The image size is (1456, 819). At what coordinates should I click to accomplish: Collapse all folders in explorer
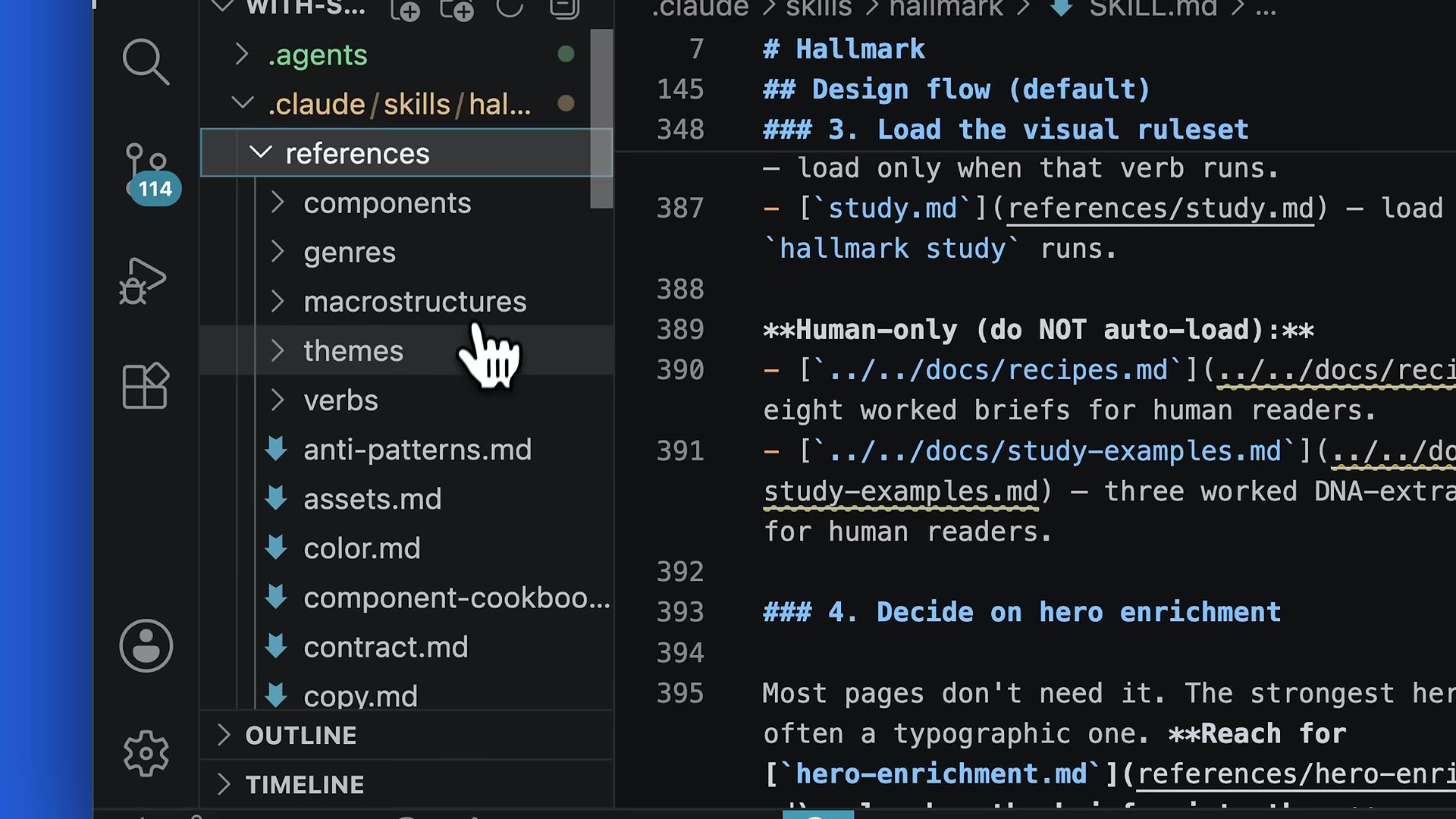point(564,8)
